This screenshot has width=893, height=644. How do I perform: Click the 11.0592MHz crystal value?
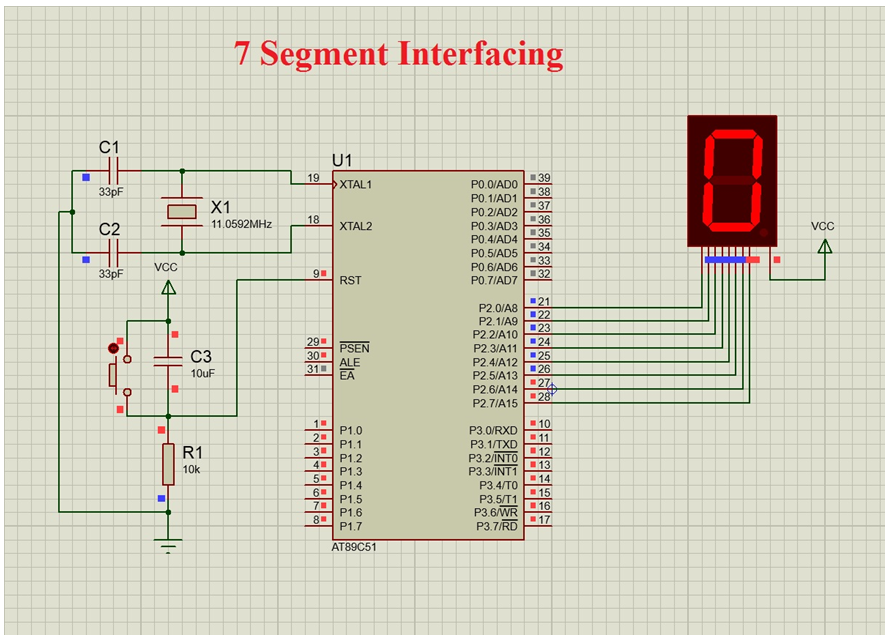241,224
